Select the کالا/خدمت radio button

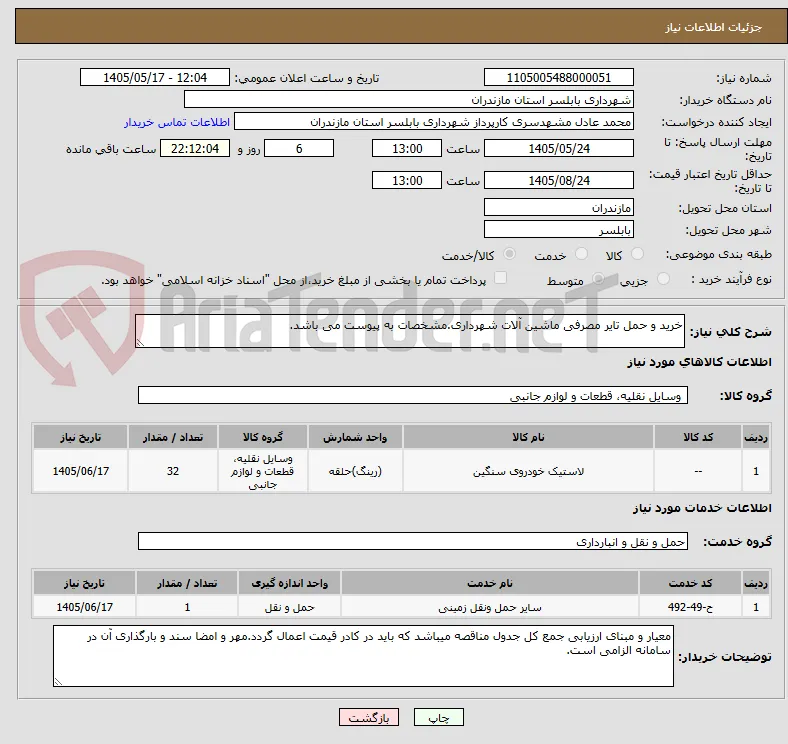pos(509,254)
